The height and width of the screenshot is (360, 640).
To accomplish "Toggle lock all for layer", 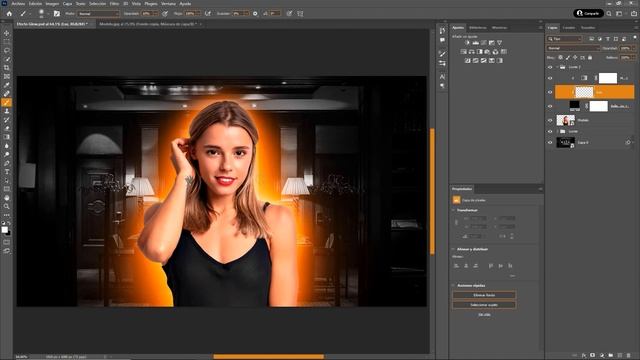I will 590,58.
